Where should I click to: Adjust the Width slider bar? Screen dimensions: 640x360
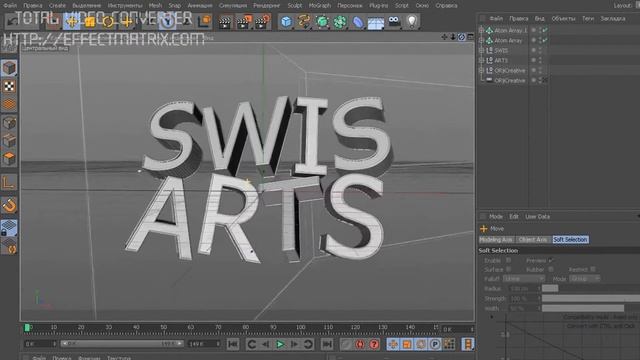pos(583,308)
